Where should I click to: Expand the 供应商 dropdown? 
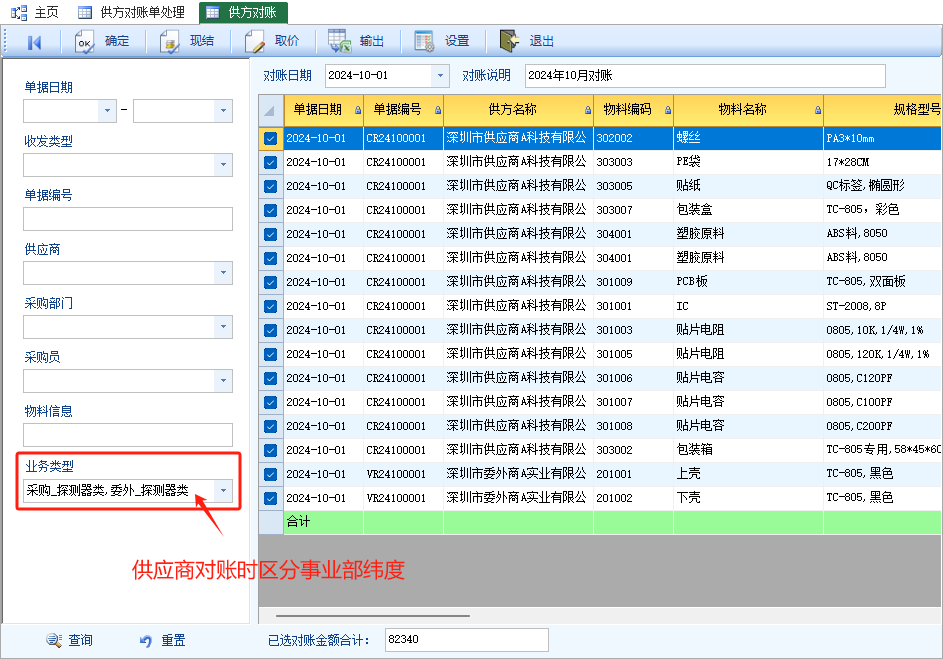pos(223,273)
